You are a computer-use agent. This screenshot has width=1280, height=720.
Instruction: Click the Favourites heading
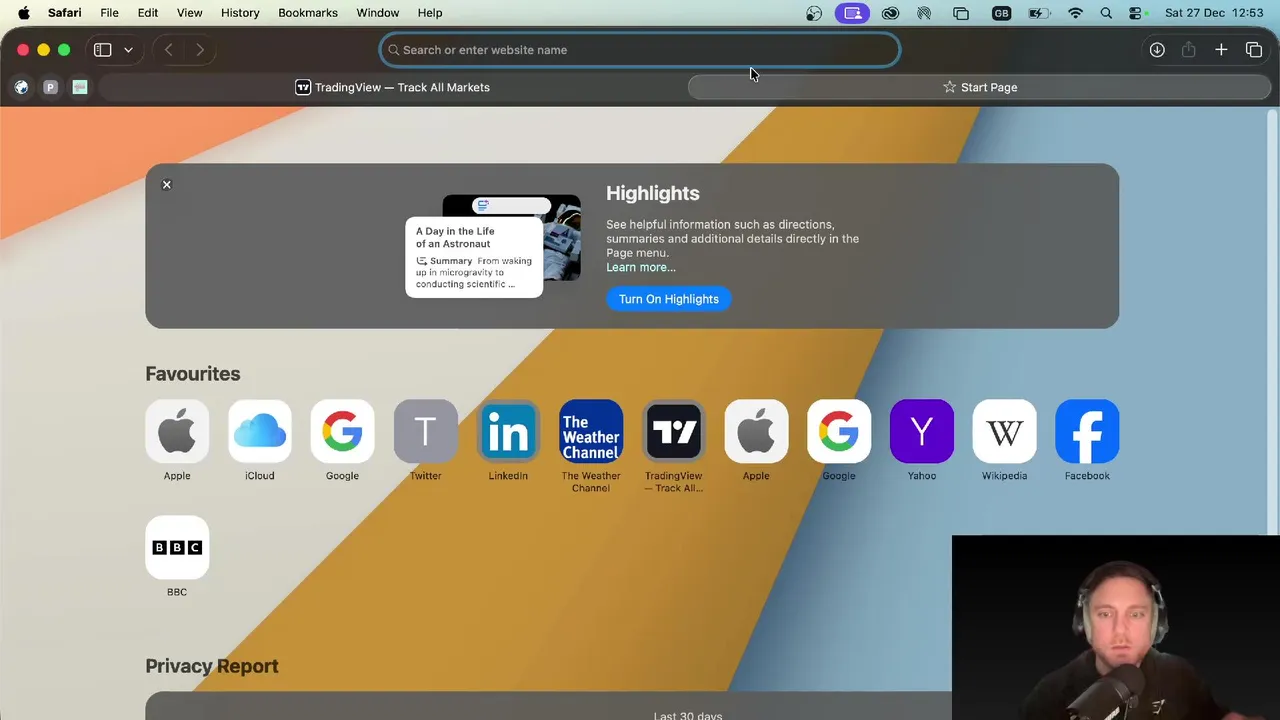coord(193,374)
